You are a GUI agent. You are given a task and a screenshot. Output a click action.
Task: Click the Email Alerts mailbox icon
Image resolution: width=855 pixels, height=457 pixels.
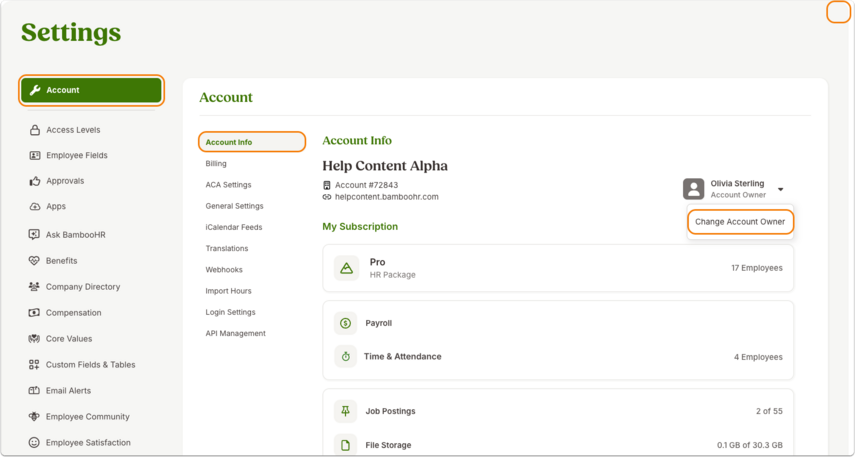pos(34,390)
